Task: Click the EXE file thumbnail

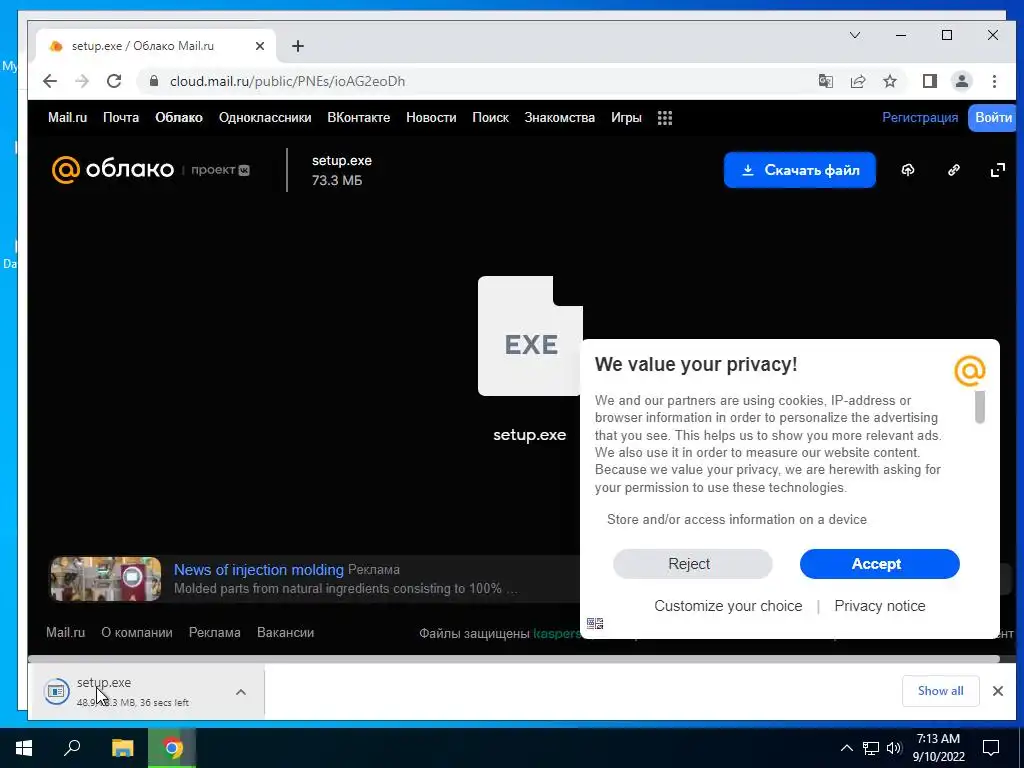Action: (x=530, y=336)
